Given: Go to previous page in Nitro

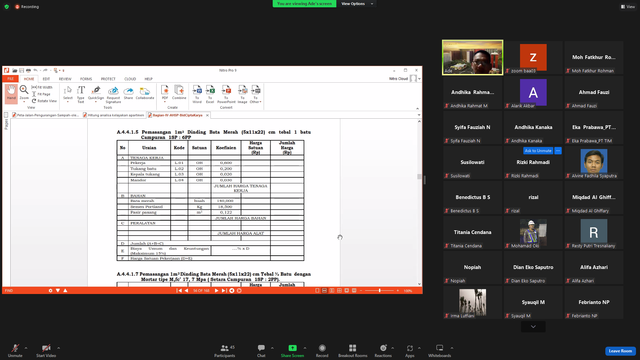Looking at the screenshot, I should (187, 291).
